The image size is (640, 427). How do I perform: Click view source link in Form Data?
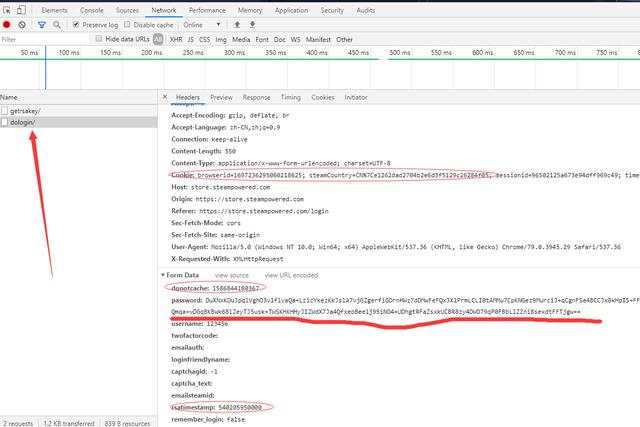click(231, 275)
